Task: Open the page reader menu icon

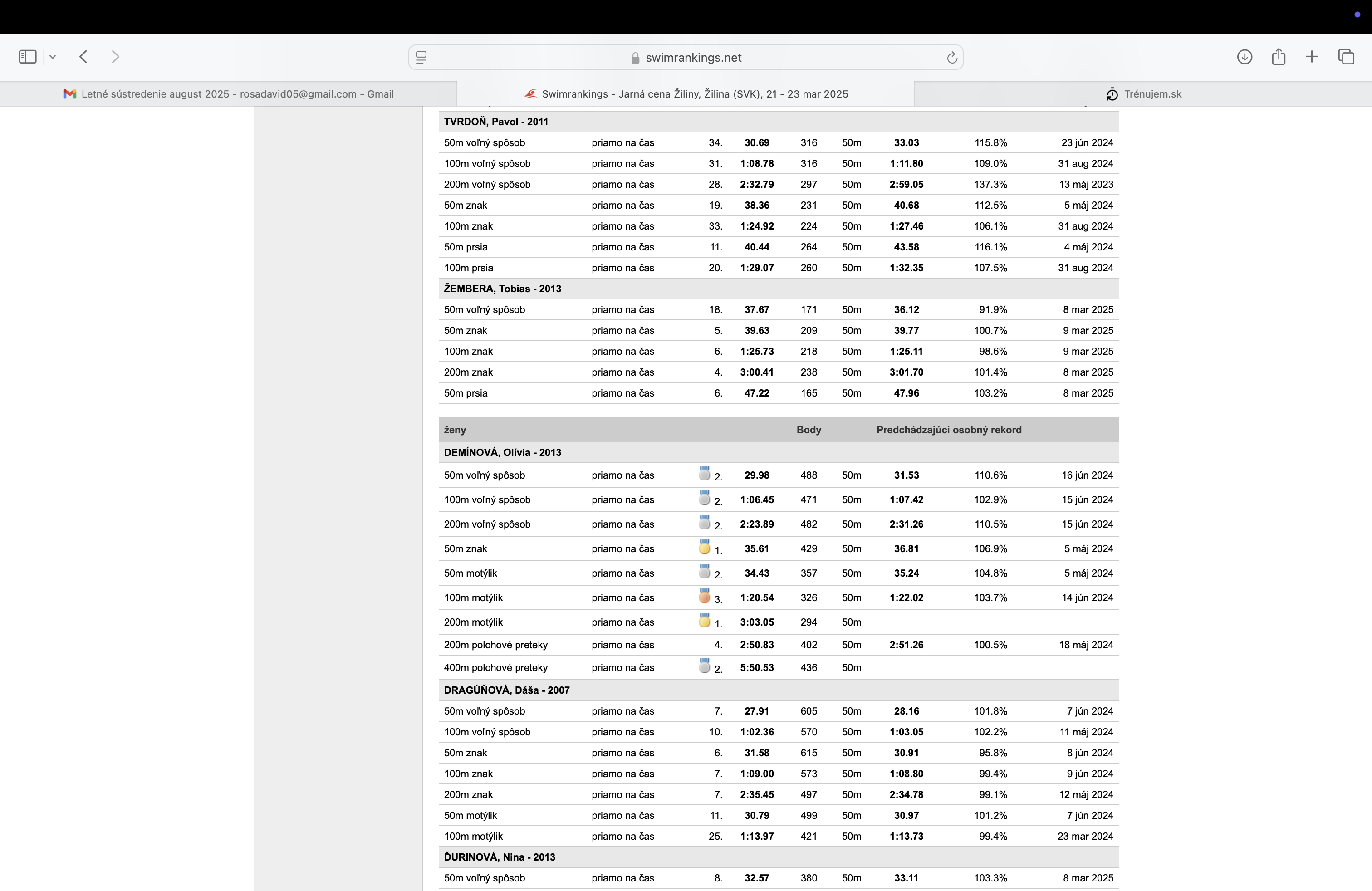Action: tap(421, 57)
